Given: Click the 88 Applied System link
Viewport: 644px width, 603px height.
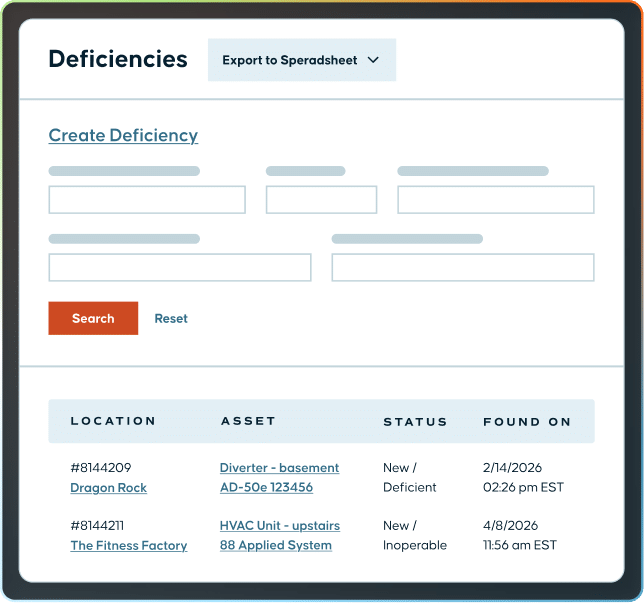Looking at the screenshot, I should point(276,546).
